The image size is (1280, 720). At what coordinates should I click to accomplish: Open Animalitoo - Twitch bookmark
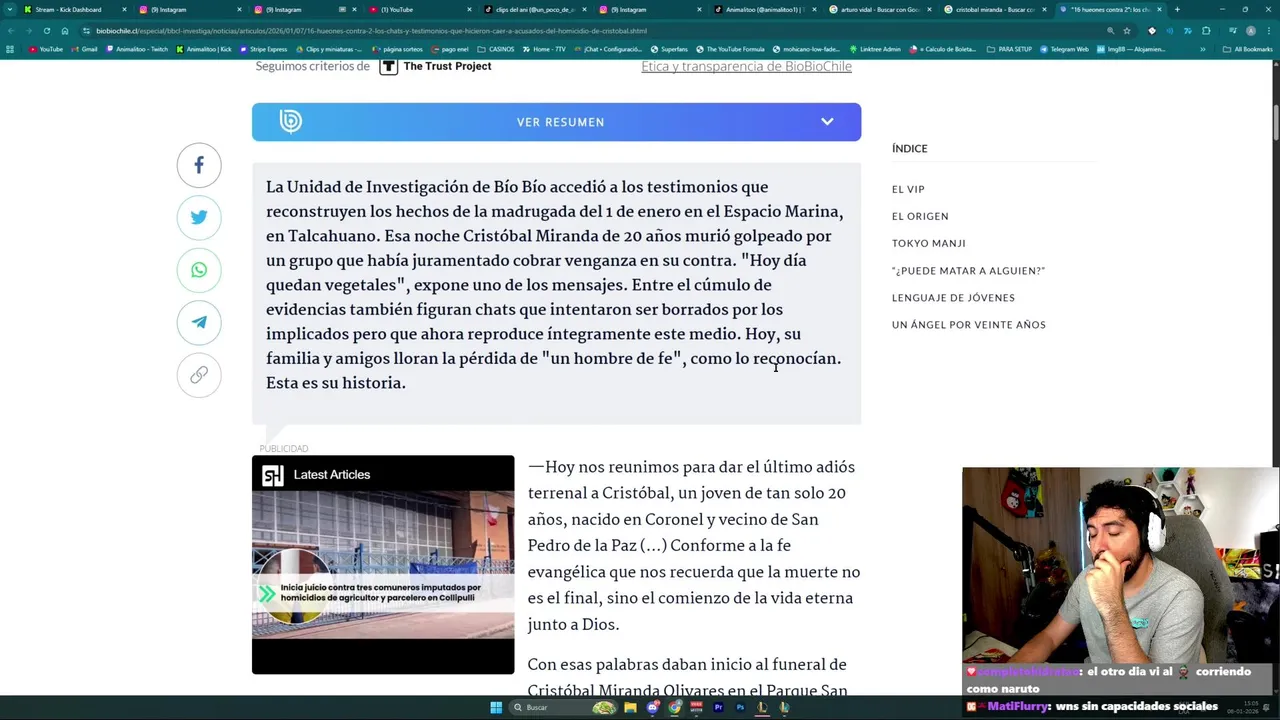(136, 49)
